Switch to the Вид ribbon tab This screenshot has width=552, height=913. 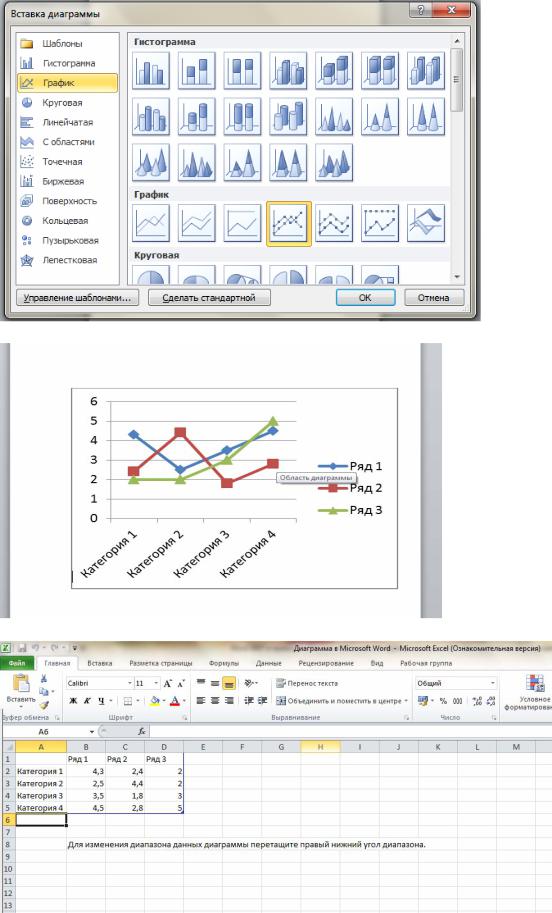pos(377,663)
